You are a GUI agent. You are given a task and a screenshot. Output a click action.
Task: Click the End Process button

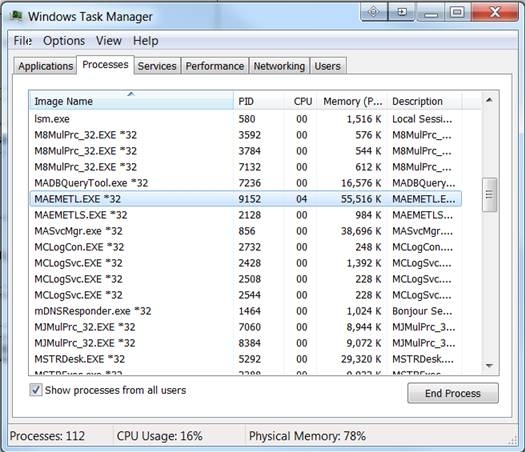tap(453, 393)
